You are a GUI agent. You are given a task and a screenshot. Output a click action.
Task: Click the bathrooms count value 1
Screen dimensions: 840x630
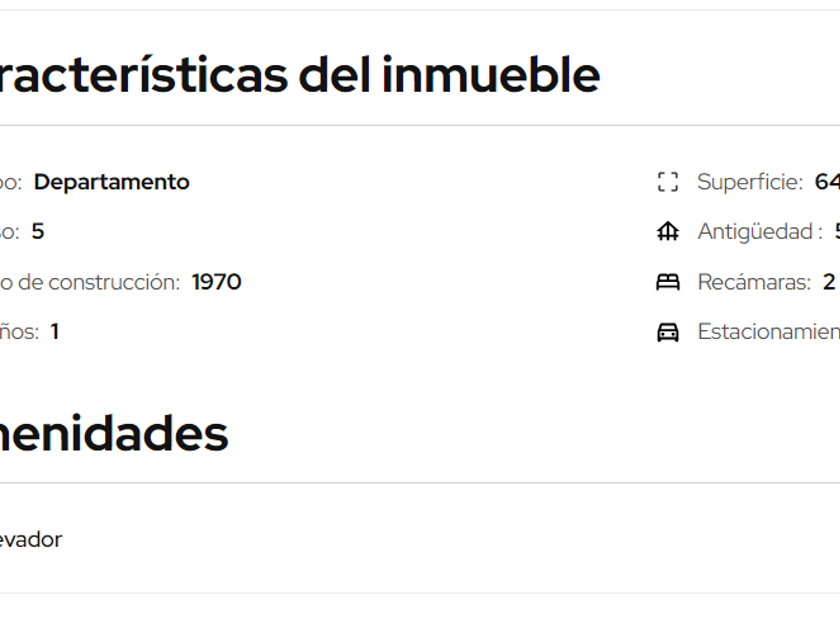(x=55, y=332)
